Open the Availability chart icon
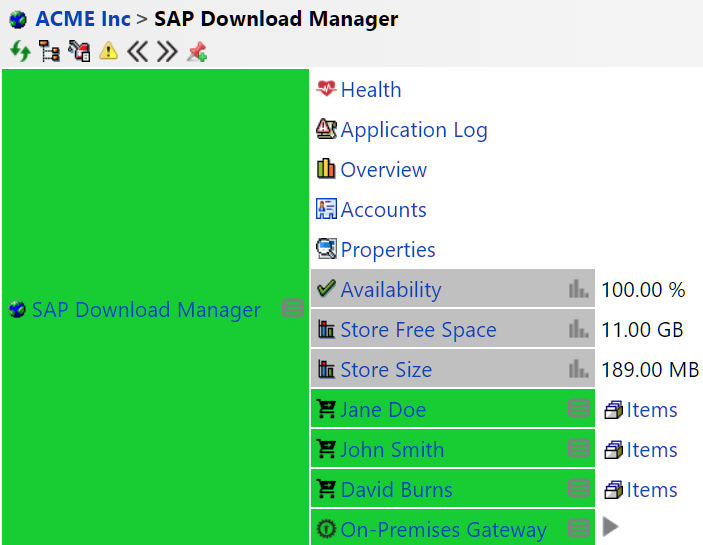 (x=578, y=290)
